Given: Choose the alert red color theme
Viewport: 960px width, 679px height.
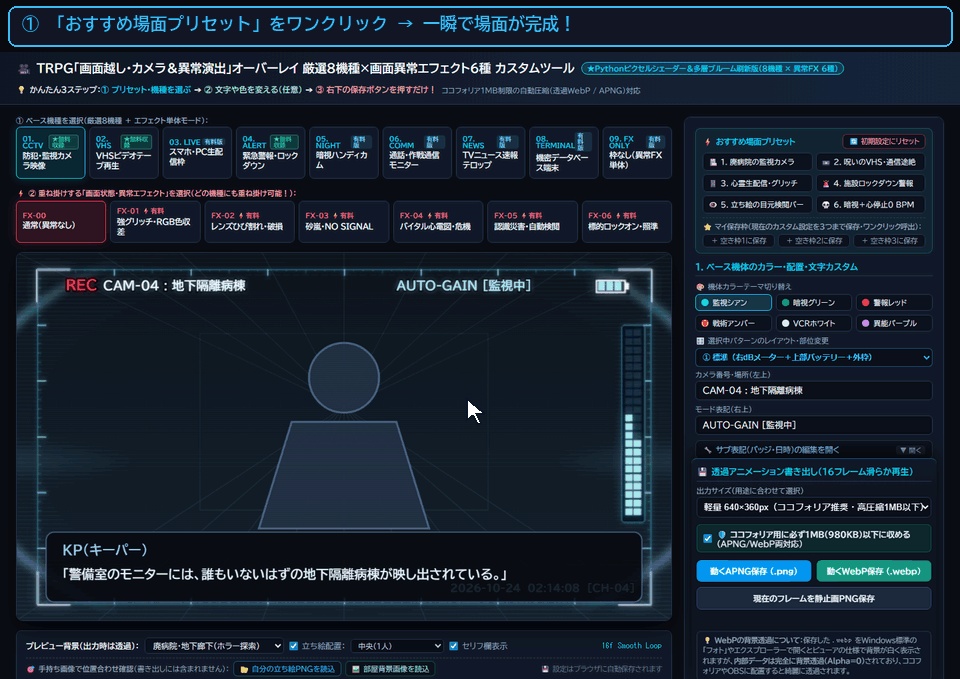Looking at the screenshot, I should click(893, 302).
